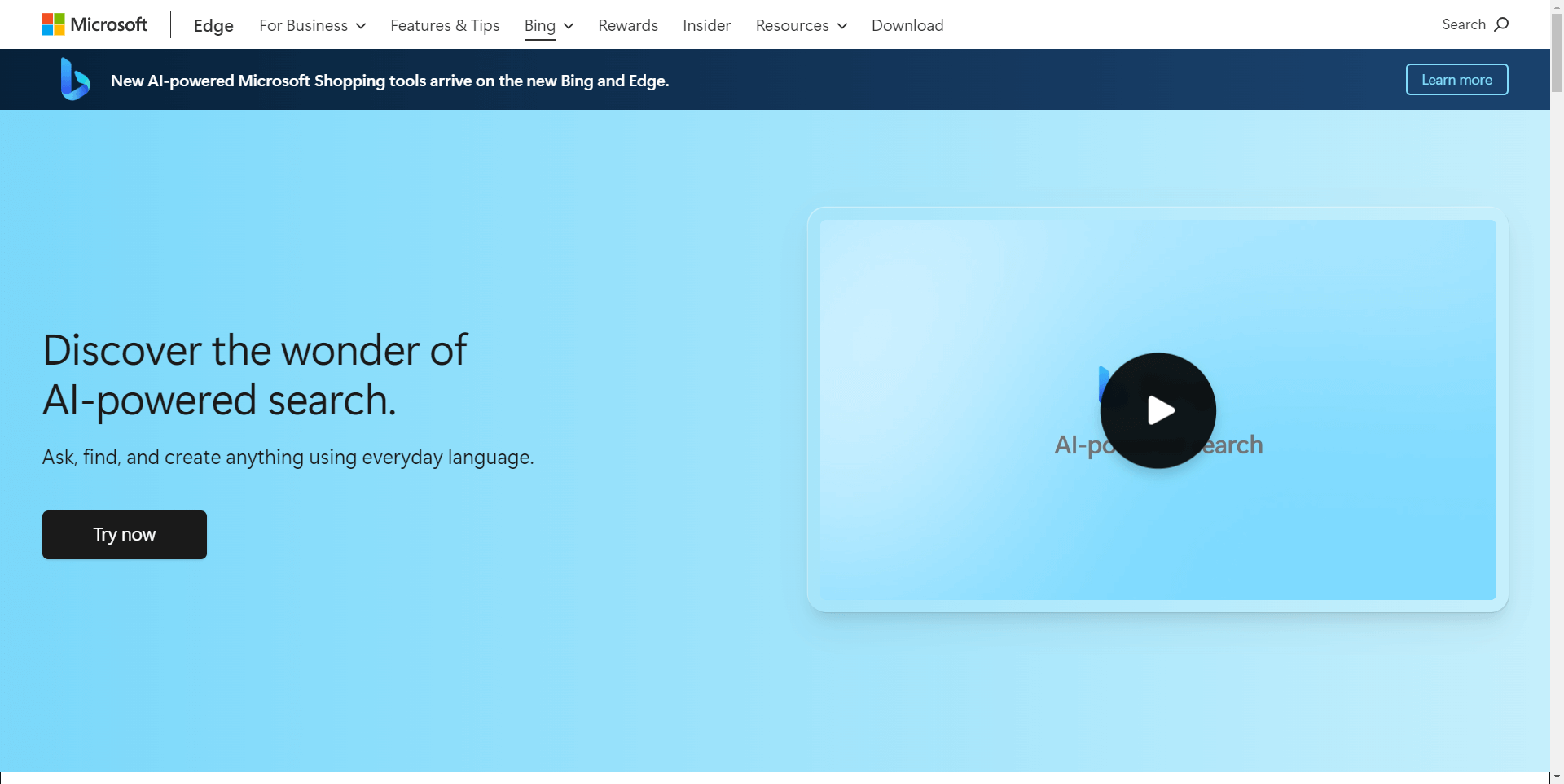Open the Edge home link

pyautogui.click(x=213, y=25)
